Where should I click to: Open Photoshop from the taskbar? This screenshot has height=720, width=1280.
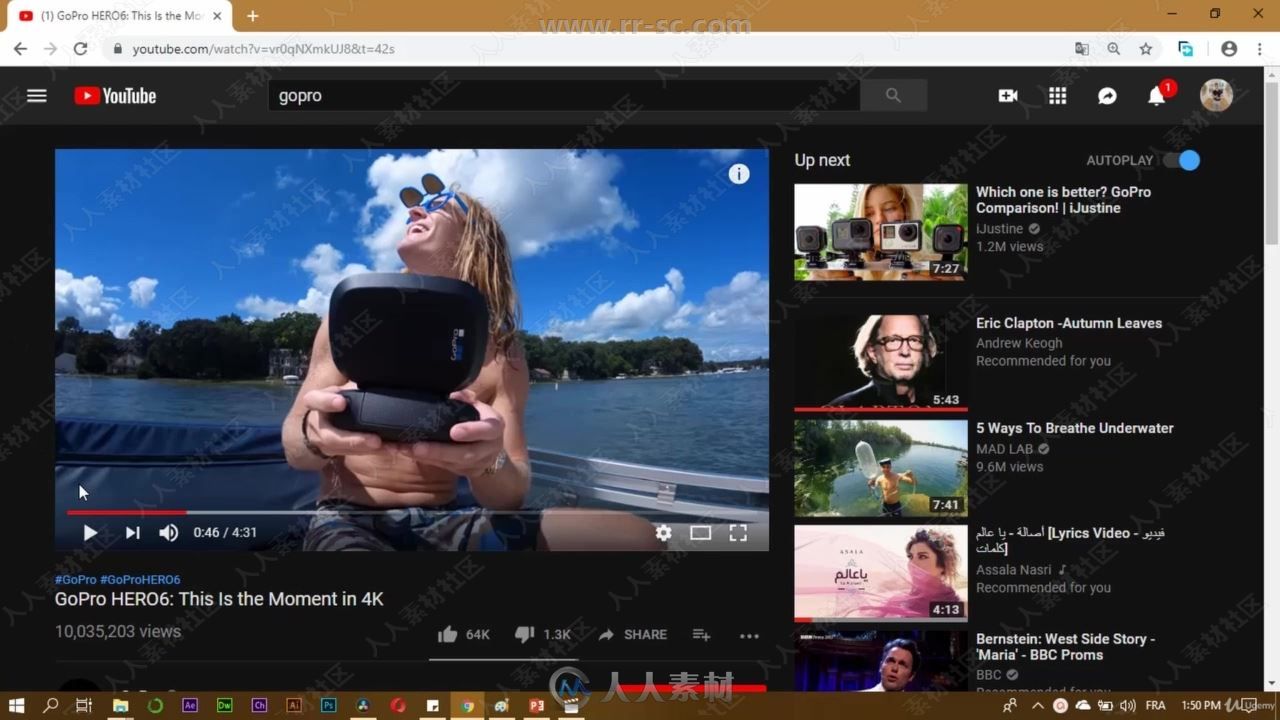(328, 705)
